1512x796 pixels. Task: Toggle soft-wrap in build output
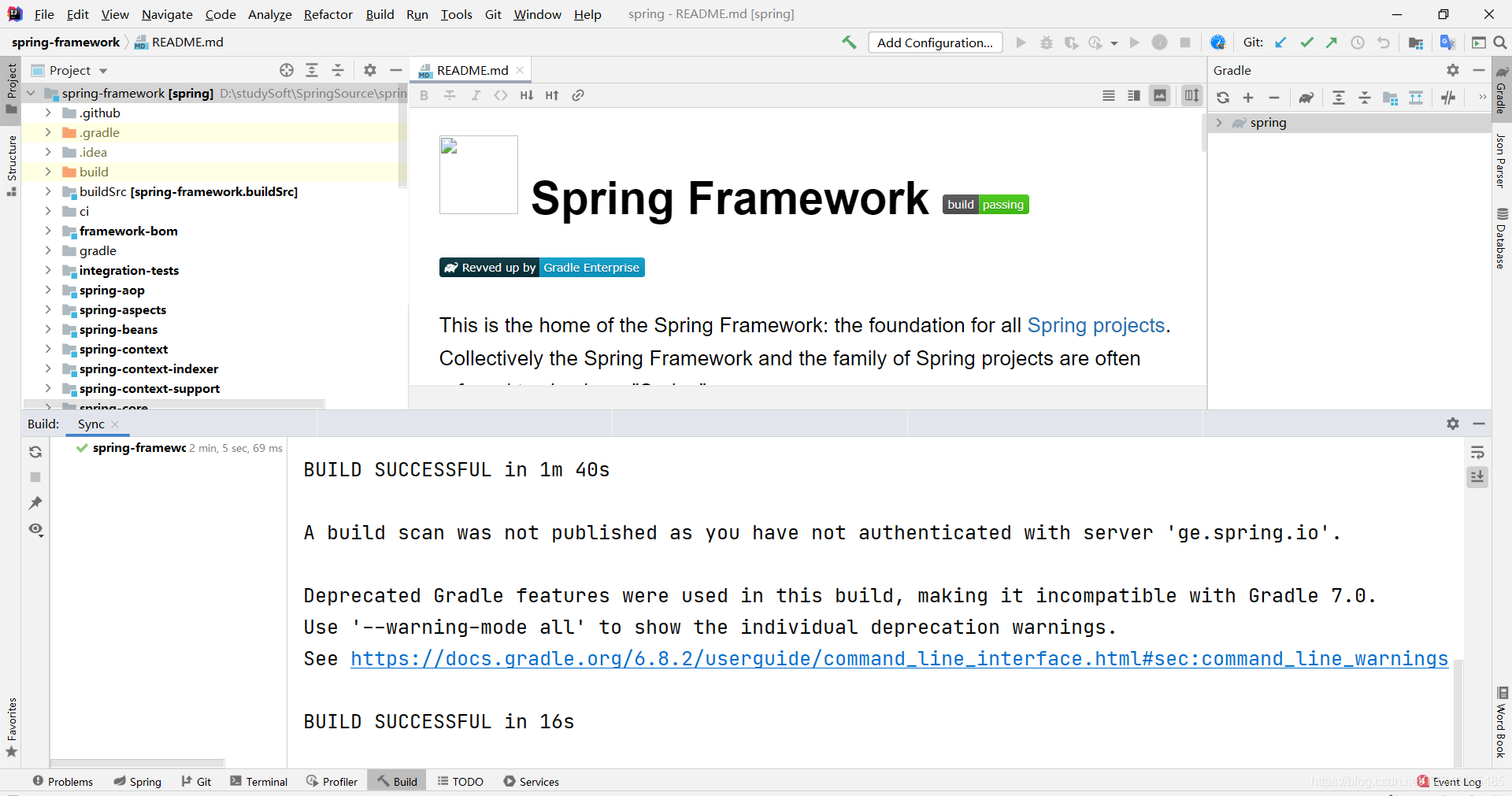pos(1477,452)
